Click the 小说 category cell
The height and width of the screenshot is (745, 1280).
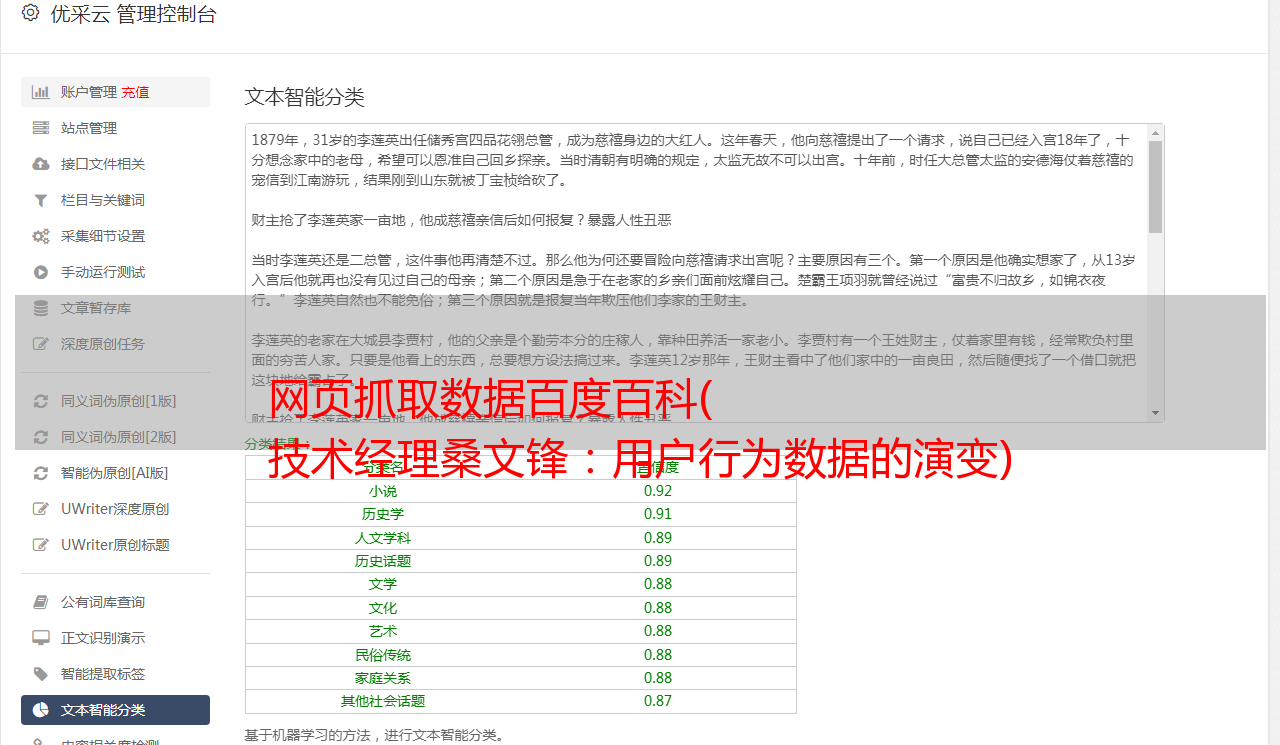click(x=383, y=491)
